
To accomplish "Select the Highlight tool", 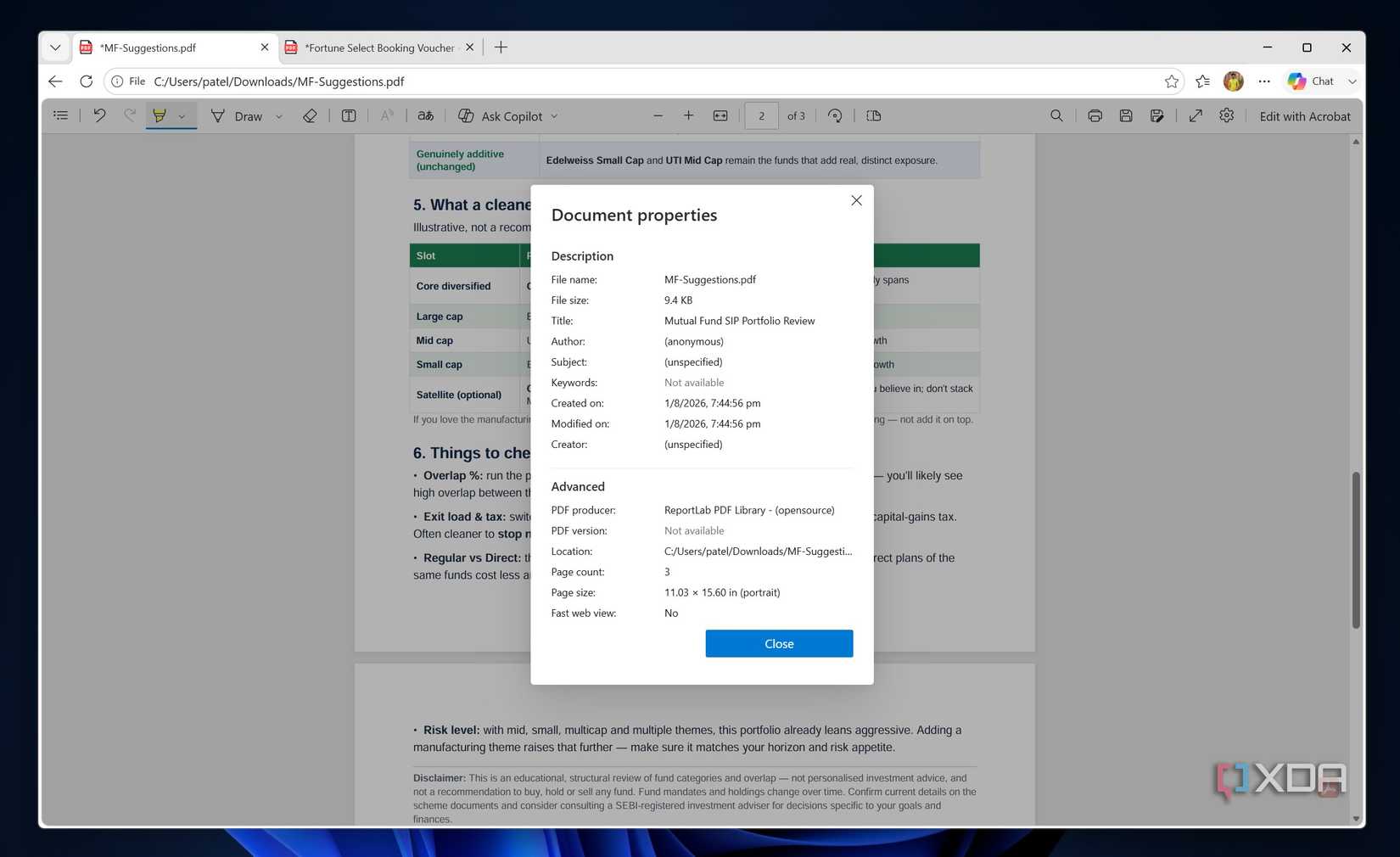I will (x=159, y=115).
